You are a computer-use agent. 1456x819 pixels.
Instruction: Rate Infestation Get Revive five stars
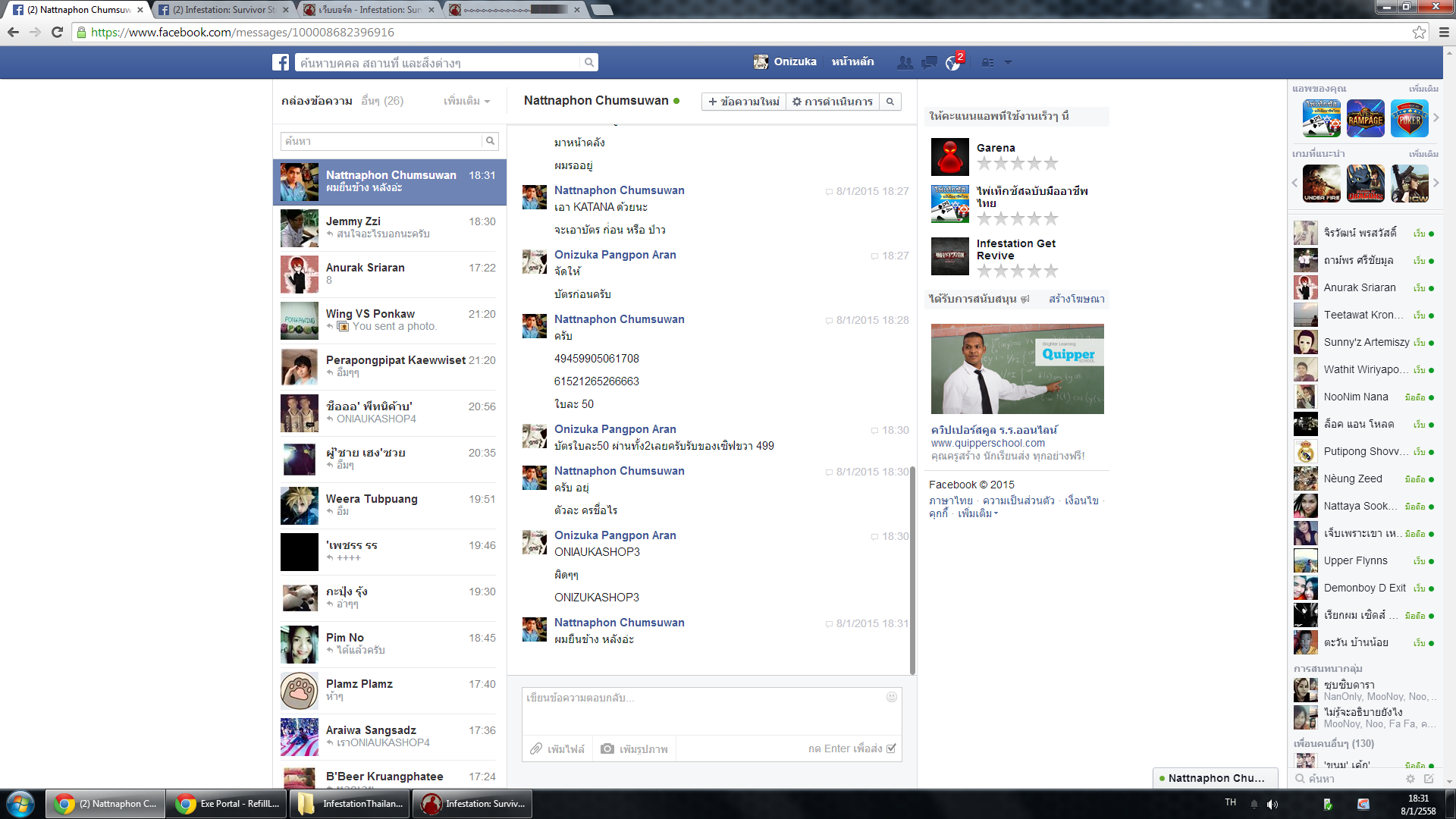(1050, 271)
